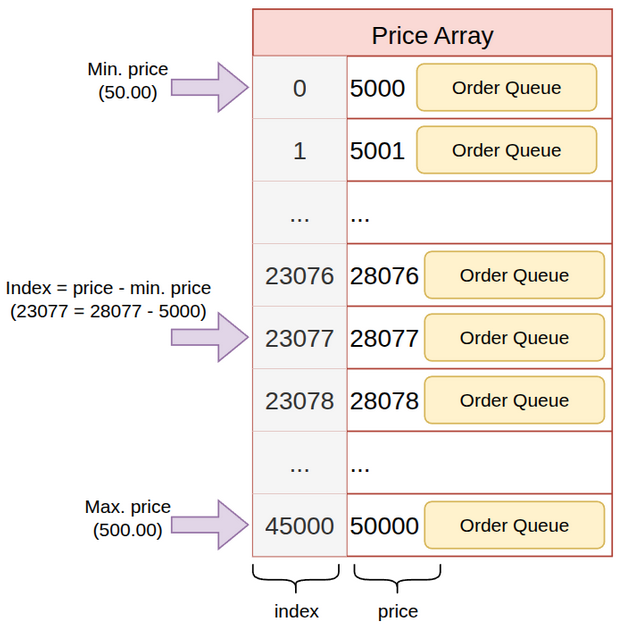Select the Order Queue box for price 5001
The width and height of the screenshot is (619, 625).
pyautogui.click(x=506, y=150)
